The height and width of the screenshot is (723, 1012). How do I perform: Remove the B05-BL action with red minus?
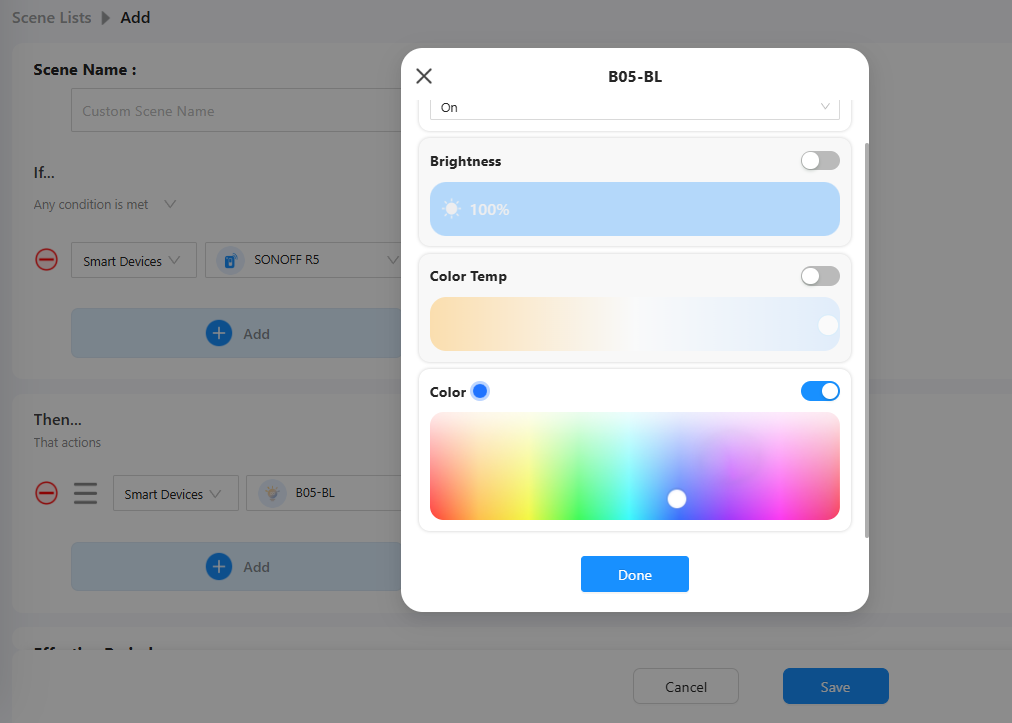(x=47, y=493)
